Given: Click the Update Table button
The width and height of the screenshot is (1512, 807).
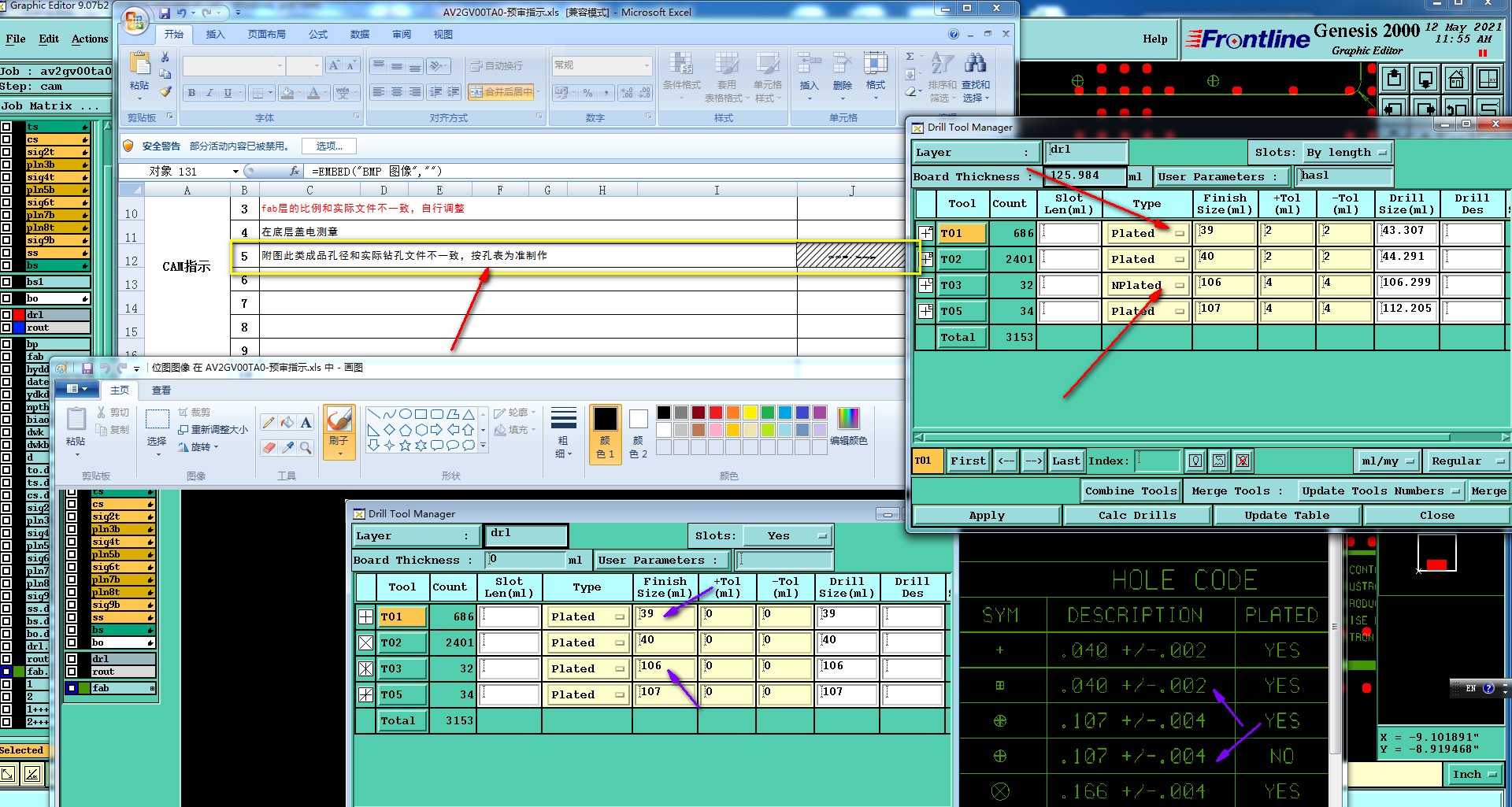Looking at the screenshot, I should coord(1287,515).
